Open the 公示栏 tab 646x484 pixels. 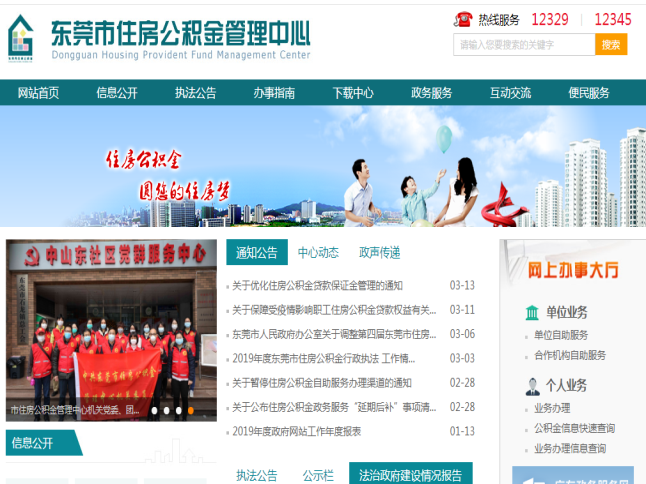(x=318, y=475)
